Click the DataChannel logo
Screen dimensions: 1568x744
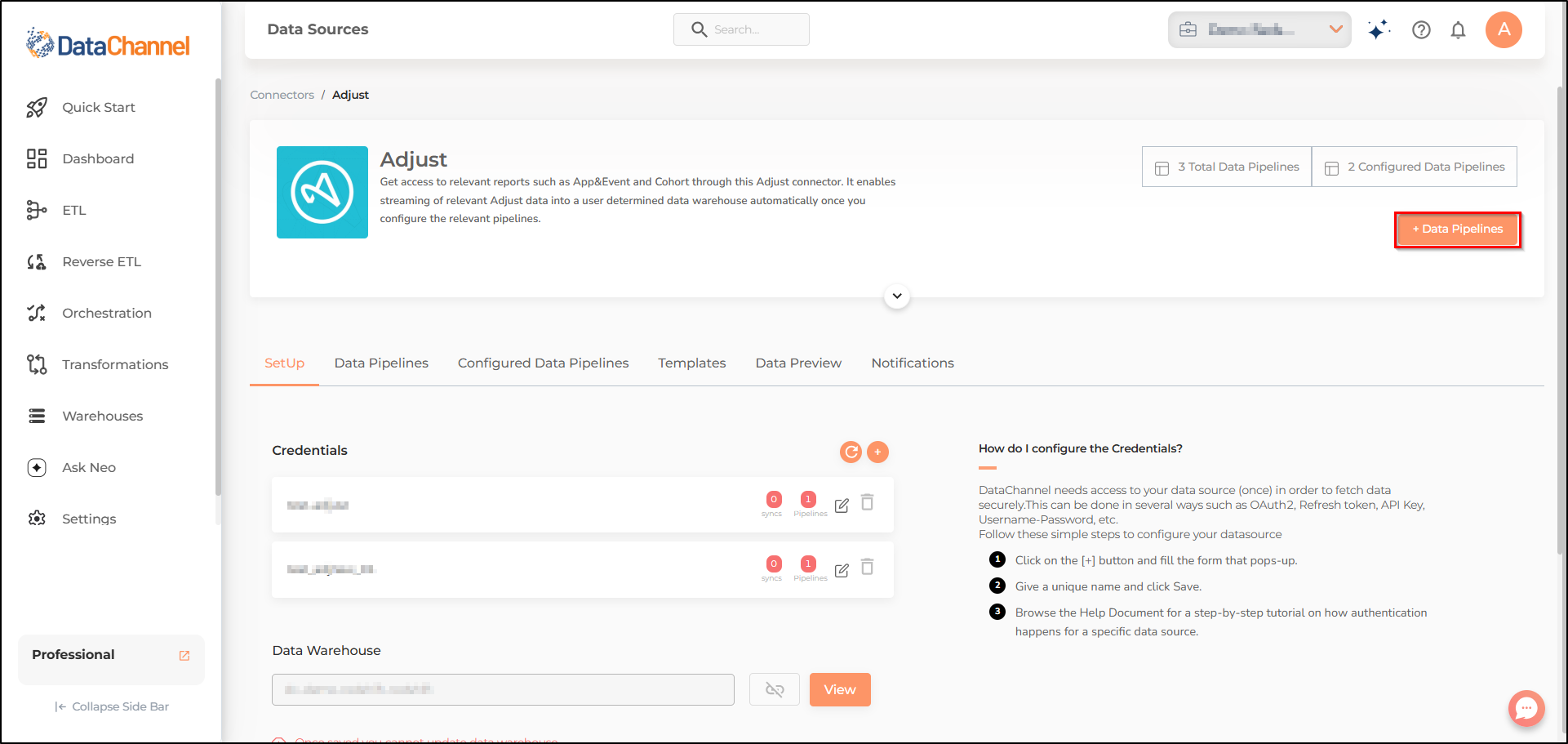coord(108,43)
